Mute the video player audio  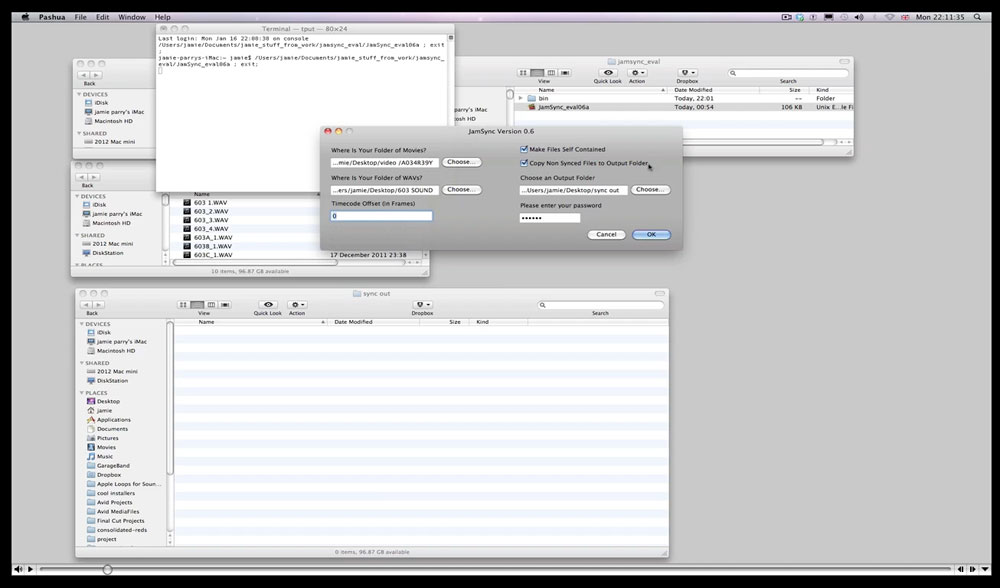tap(18, 570)
